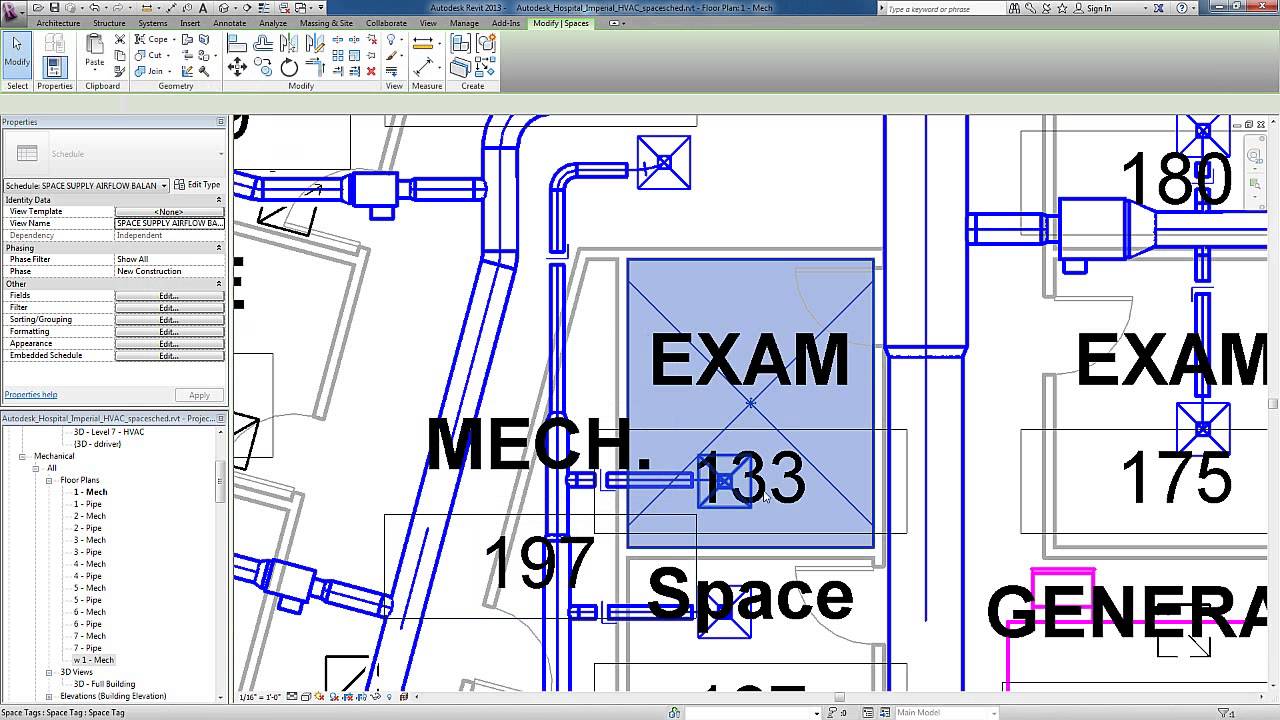Select the Rotate tool in Modify panel
Screen dimensions: 1280x720
289,66
